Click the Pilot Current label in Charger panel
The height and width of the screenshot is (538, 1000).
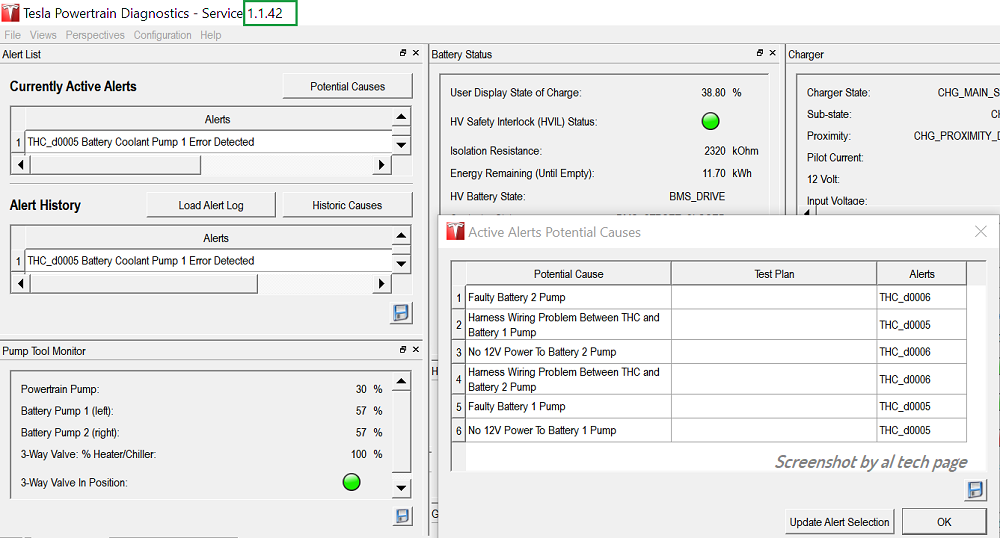pyautogui.click(x=835, y=157)
